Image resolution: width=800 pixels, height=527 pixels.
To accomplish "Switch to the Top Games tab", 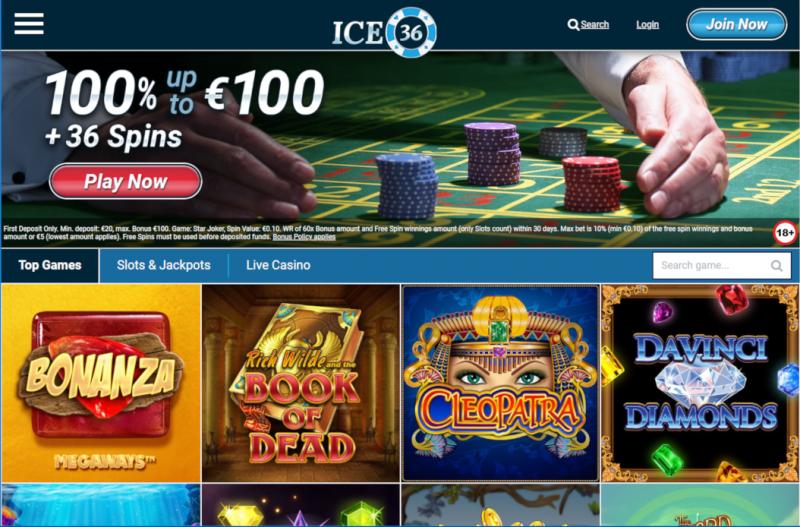I will pyautogui.click(x=50, y=265).
